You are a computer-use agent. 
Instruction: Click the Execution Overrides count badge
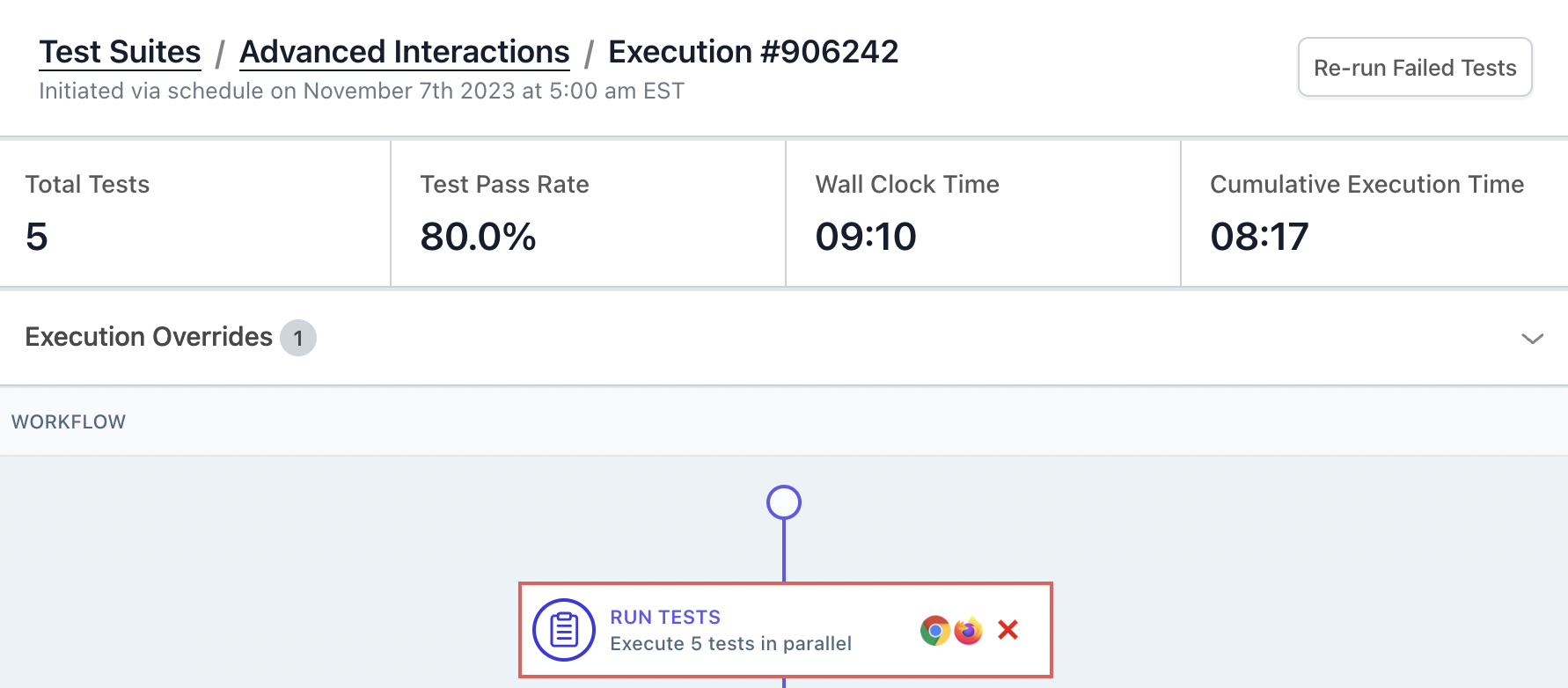[298, 338]
